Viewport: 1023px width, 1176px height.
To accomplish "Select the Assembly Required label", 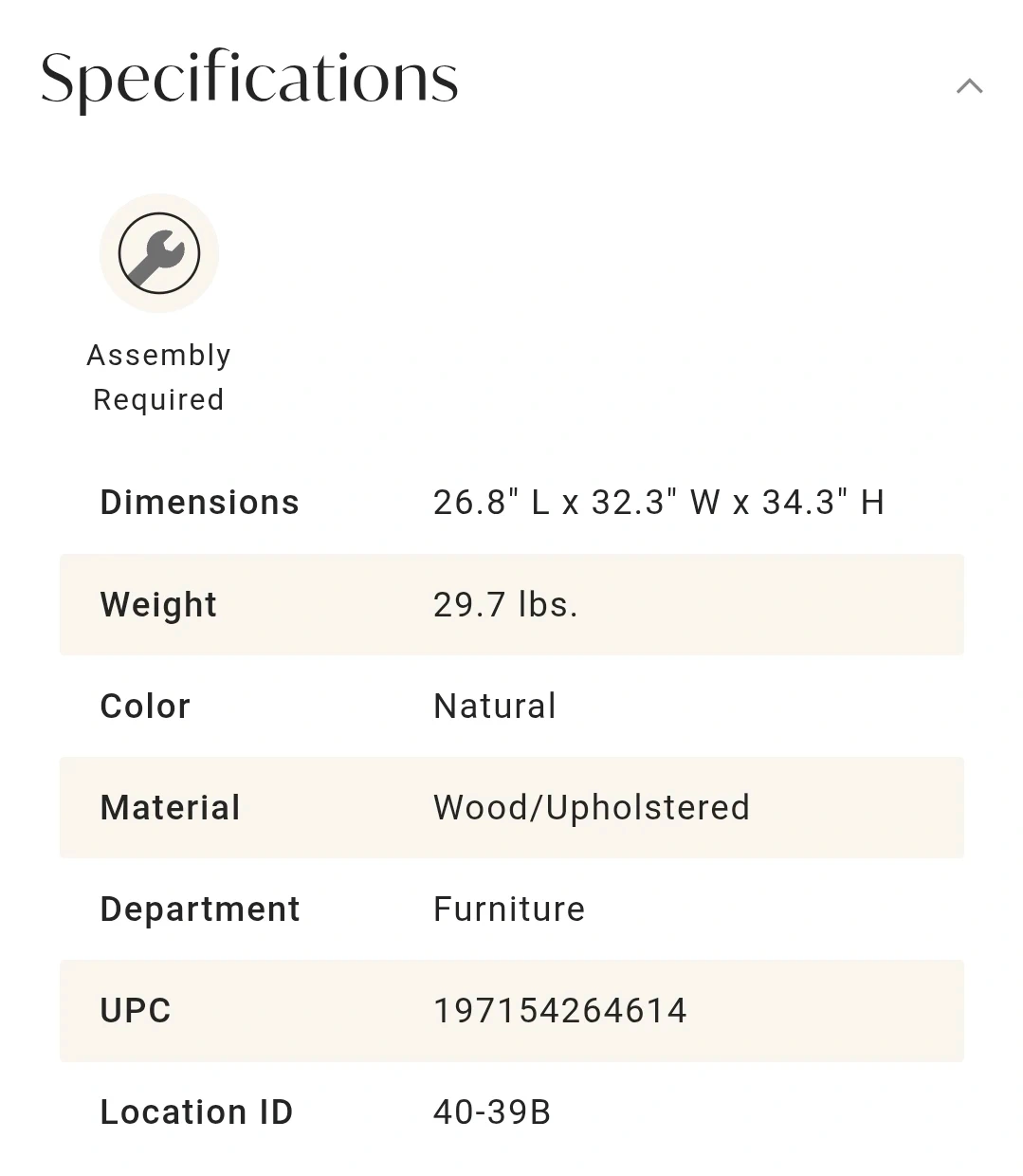I will [159, 377].
